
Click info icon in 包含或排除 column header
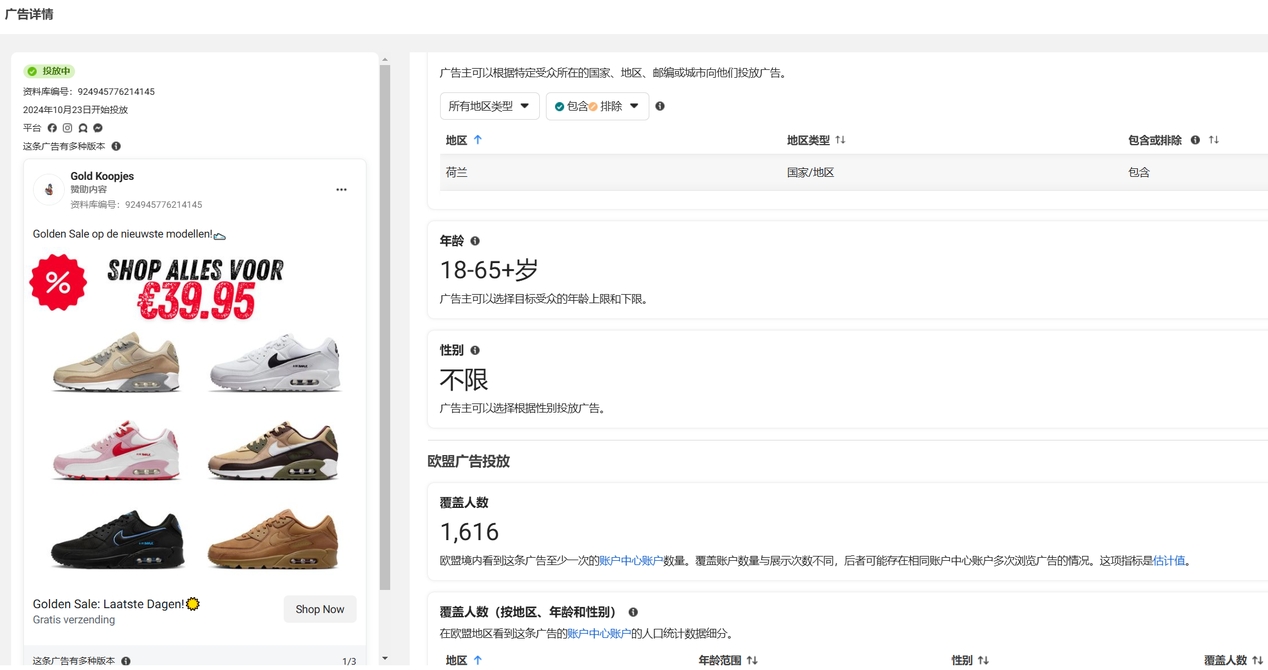tap(1195, 140)
